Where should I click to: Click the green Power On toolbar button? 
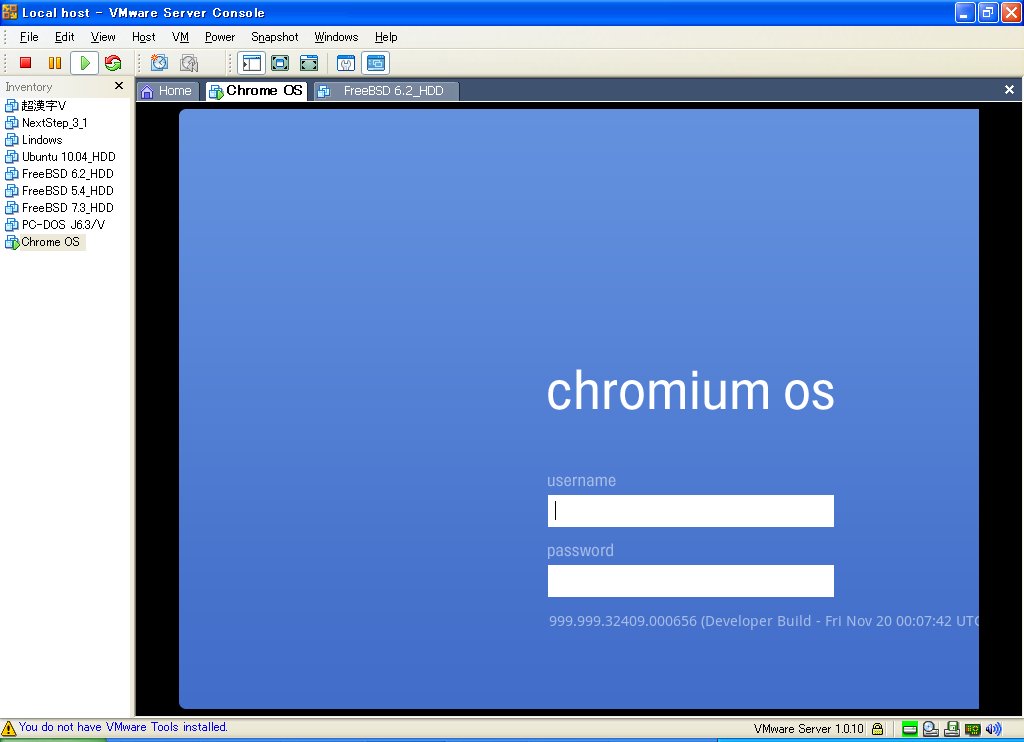click(x=84, y=63)
